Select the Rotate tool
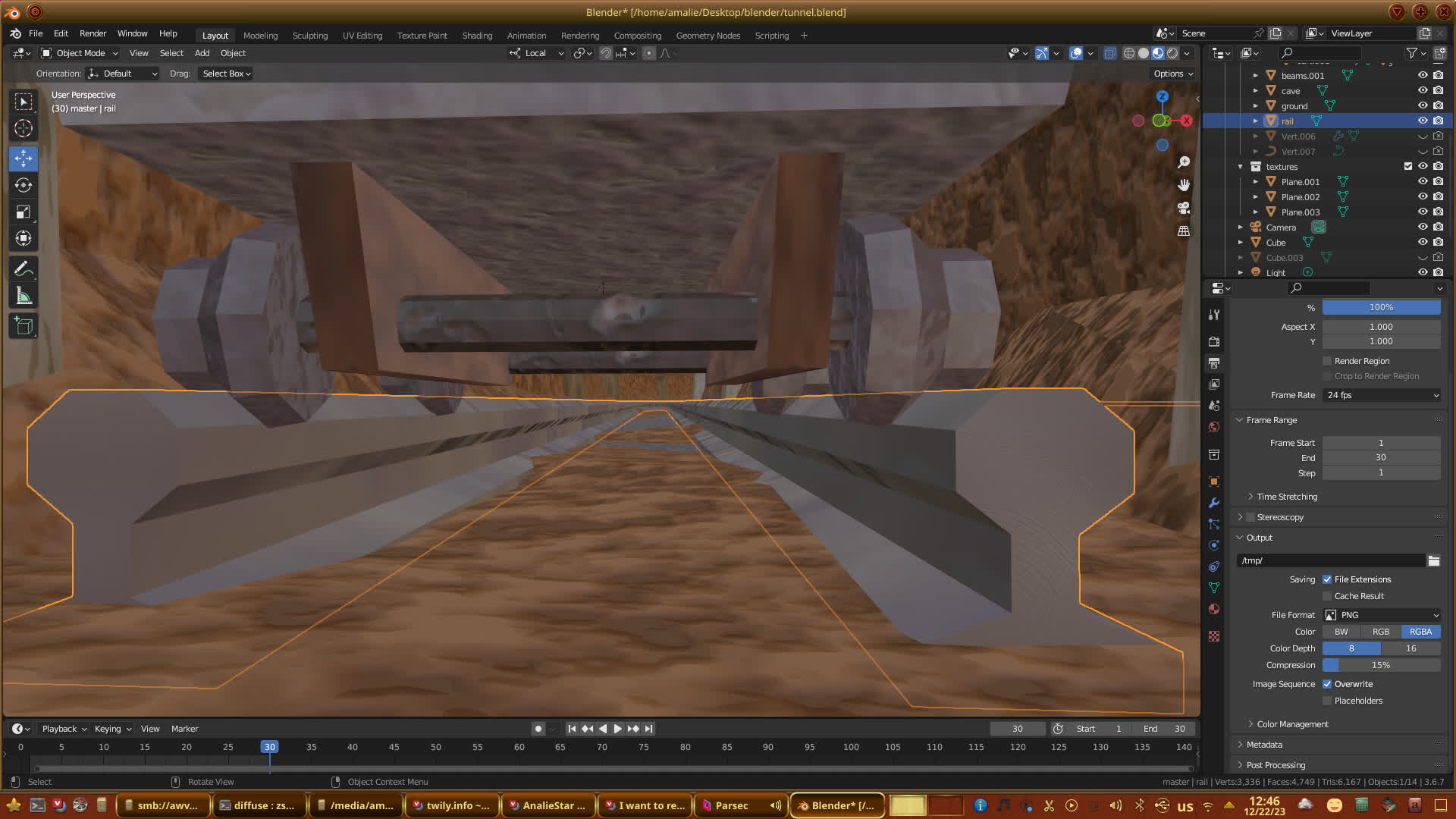The width and height of the screenshot is (1456, 819). click(x=24, y=186)
